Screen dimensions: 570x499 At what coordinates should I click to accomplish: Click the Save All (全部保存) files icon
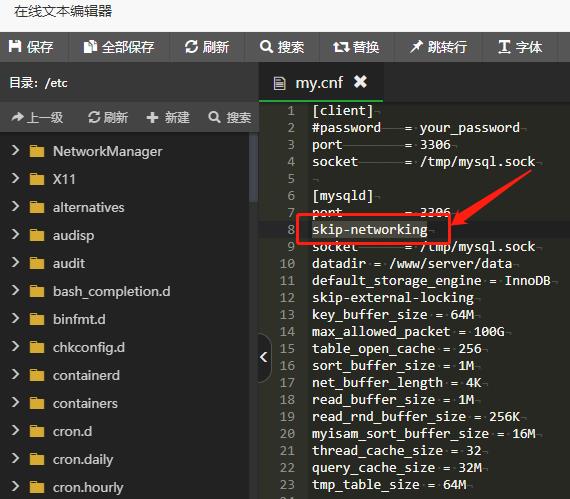(x=90, y=47)
